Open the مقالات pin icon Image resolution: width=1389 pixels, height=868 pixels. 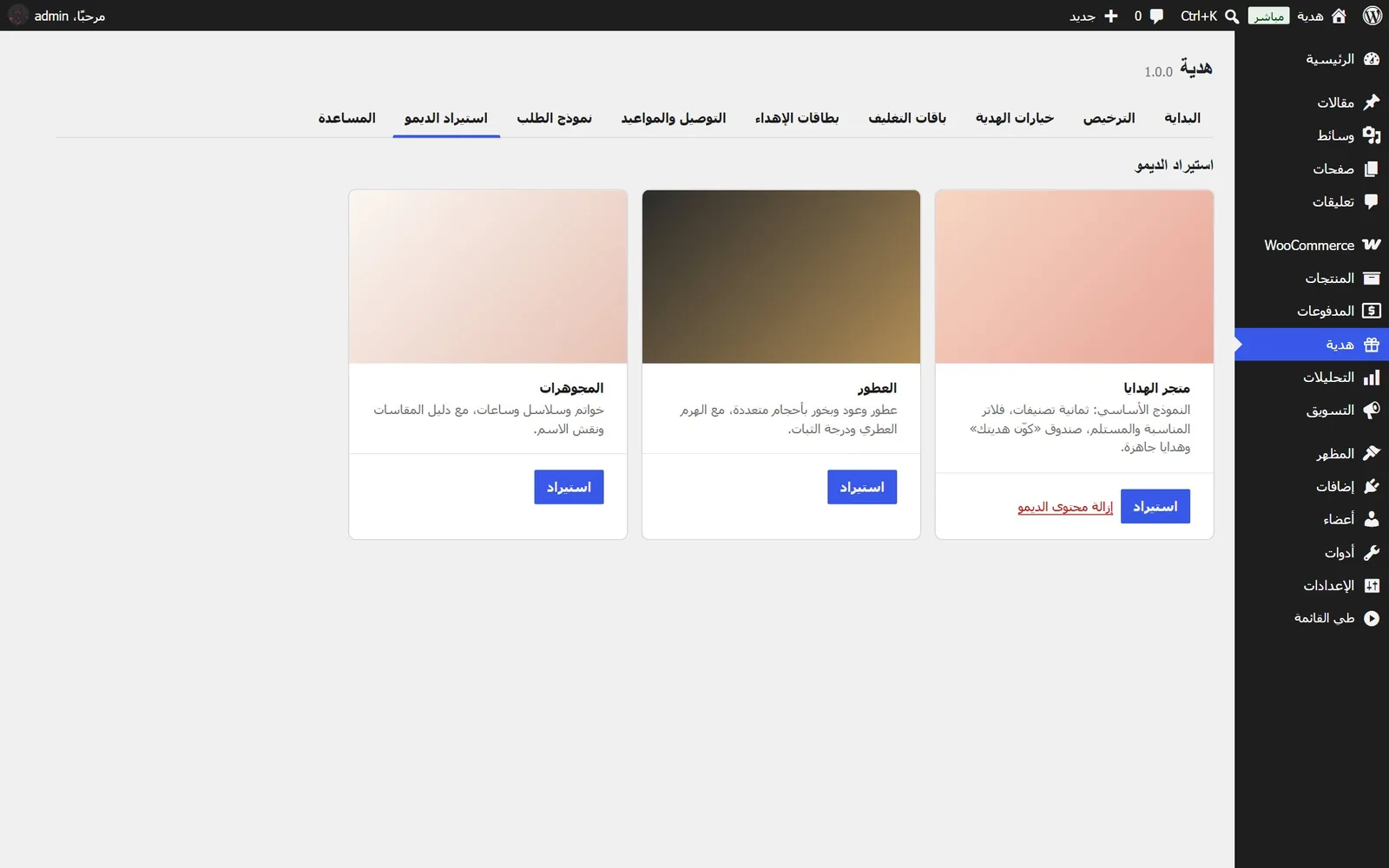pyautogui.click(x=1372, y=102)
